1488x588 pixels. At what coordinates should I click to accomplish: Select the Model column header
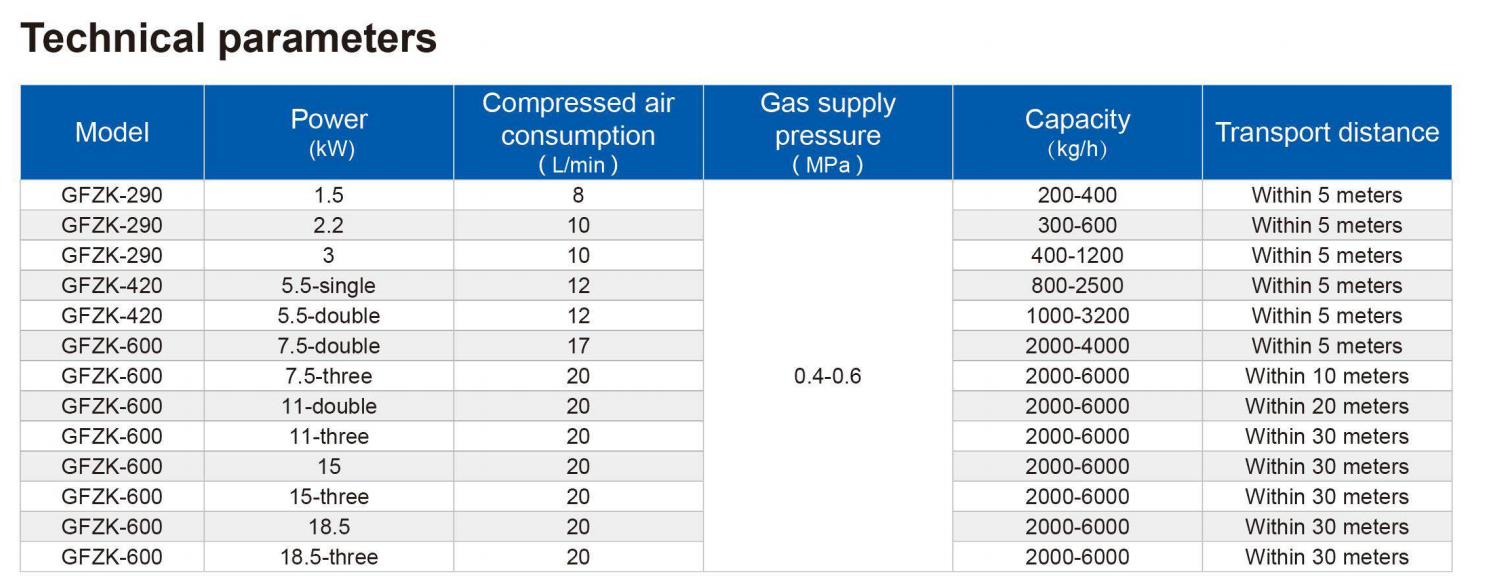click(x=112, y=132)
